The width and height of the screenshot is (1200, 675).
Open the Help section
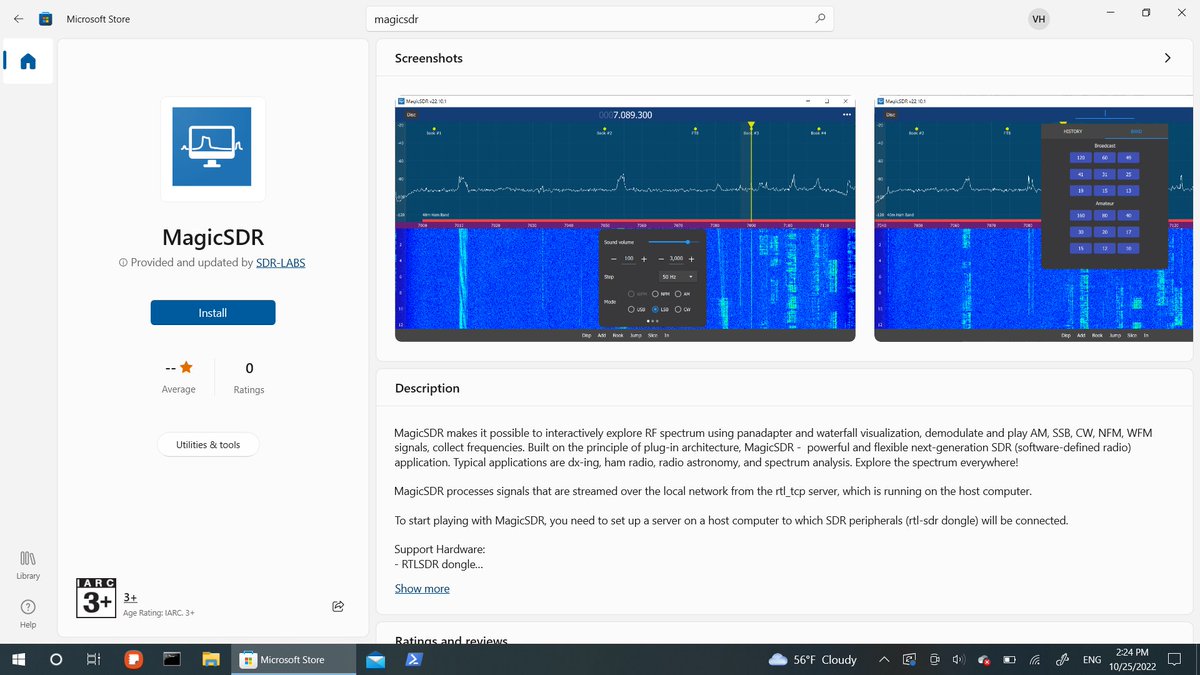pos(28,614)
